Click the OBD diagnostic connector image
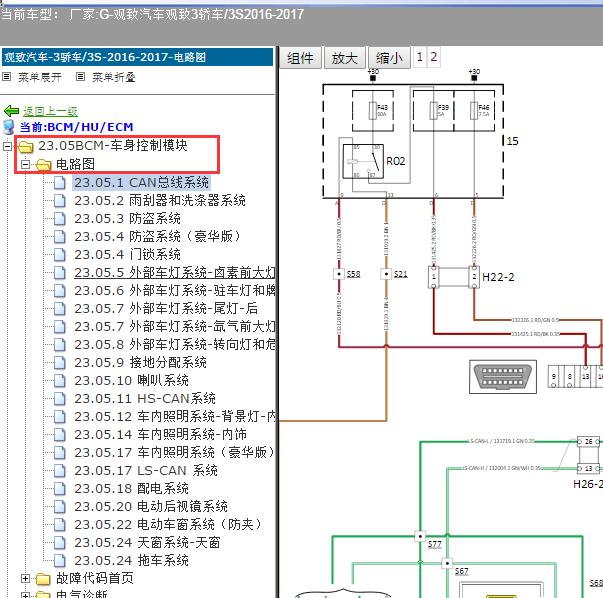 [x=503, y=377]
